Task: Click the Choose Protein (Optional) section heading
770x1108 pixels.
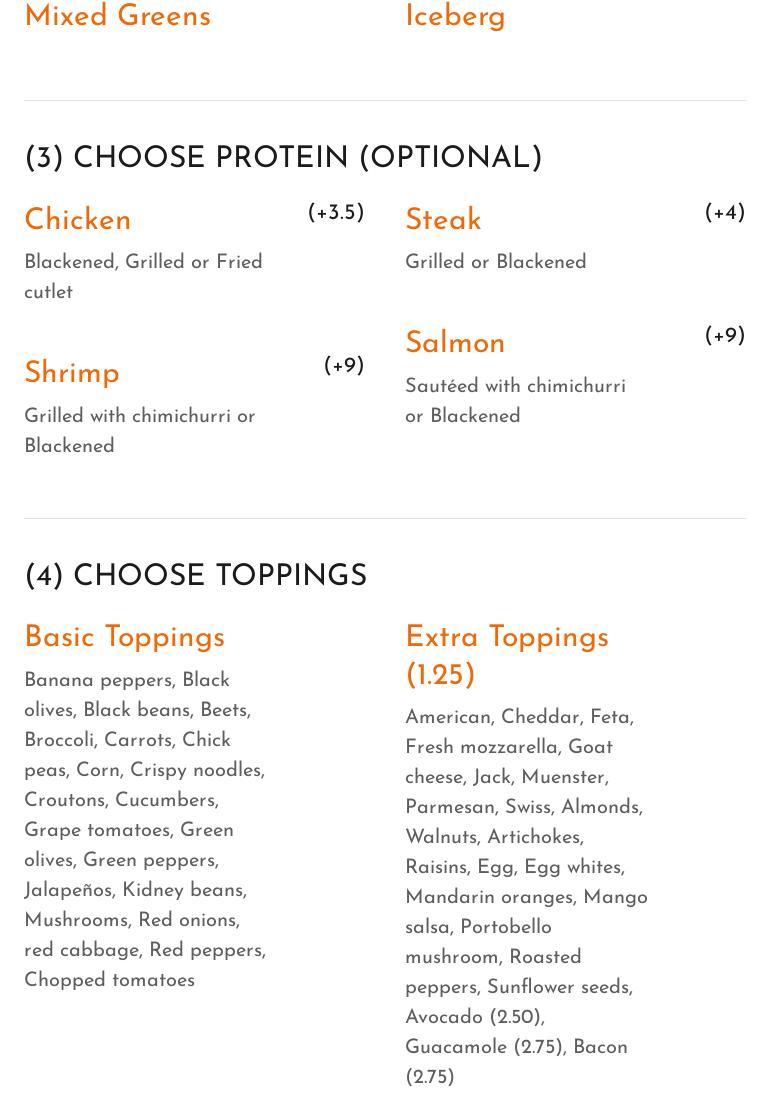Action: (x=283, y=158)
